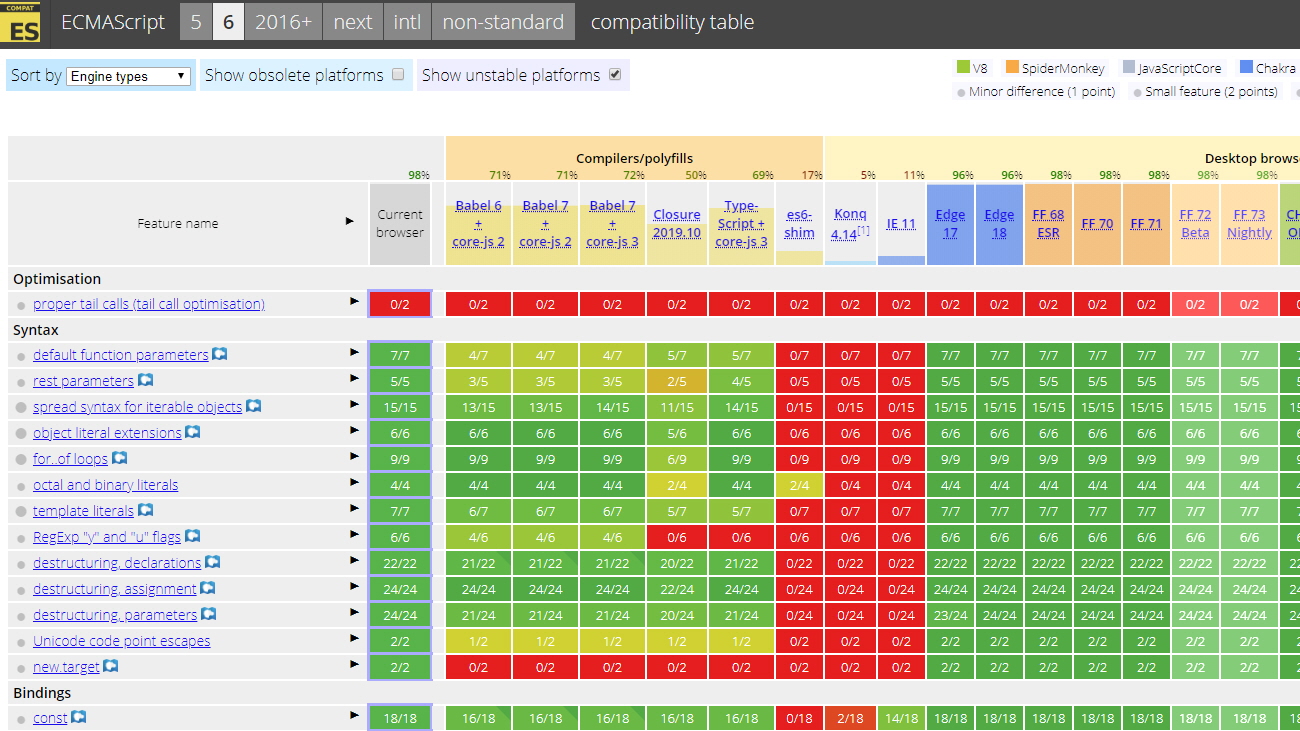Click the Current browser column header
Viewport: 1300px width, 731px height.
pyautogui.click(x=400, y=224)
